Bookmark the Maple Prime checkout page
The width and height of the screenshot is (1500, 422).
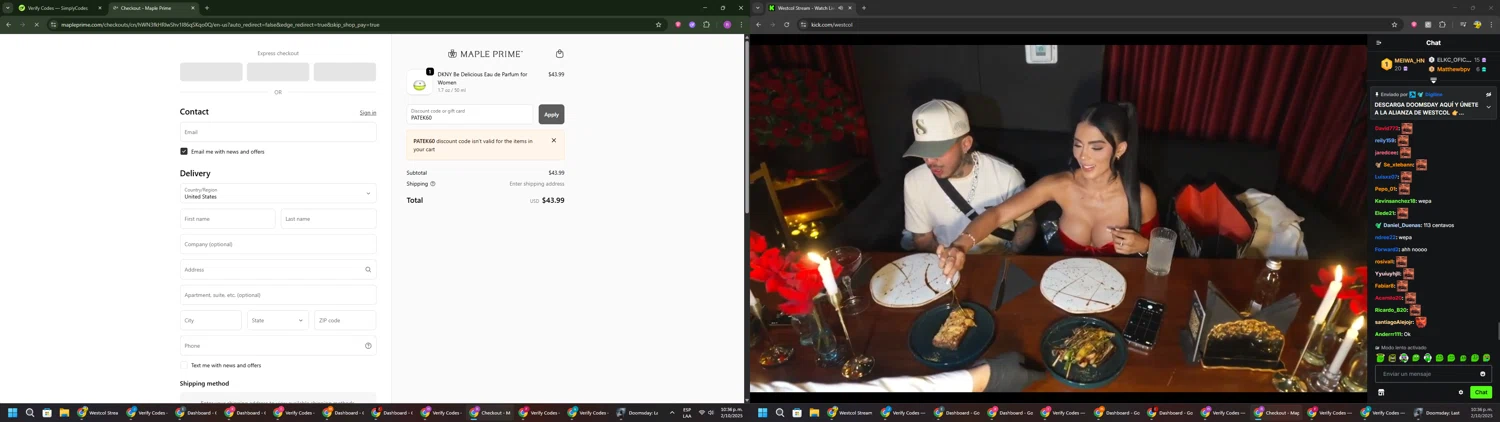point(658,25)
